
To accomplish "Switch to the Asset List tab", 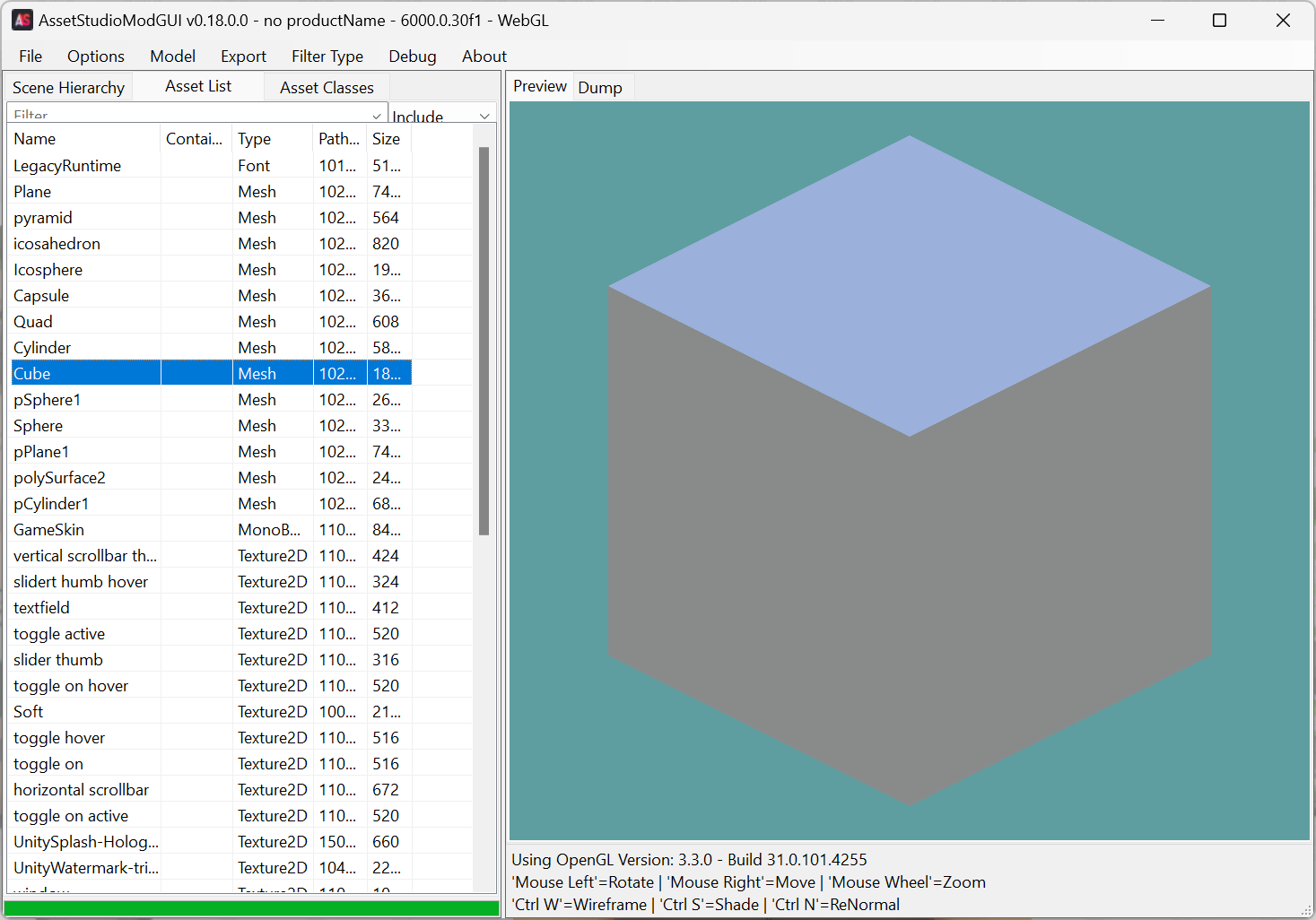I will tap(198, 86).
